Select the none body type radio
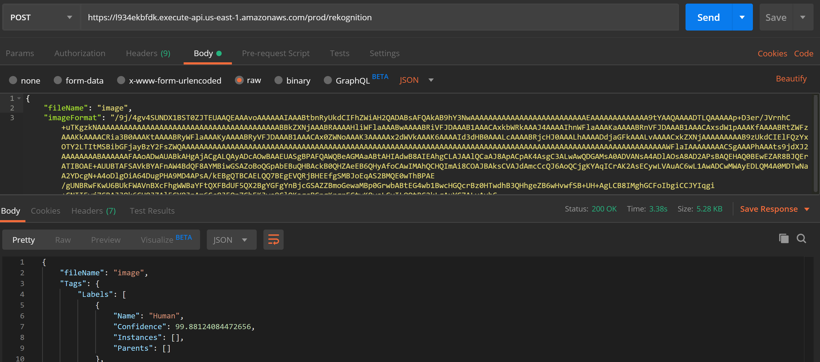Image resolution: width=820 pixels, height=362 pixels. [25, 81]
